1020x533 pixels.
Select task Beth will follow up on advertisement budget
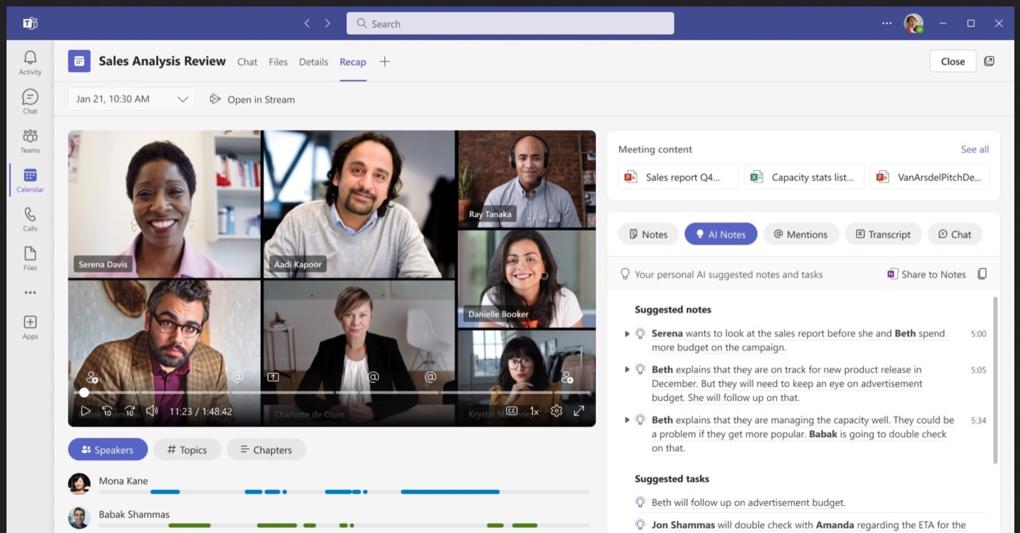(748, 502)
